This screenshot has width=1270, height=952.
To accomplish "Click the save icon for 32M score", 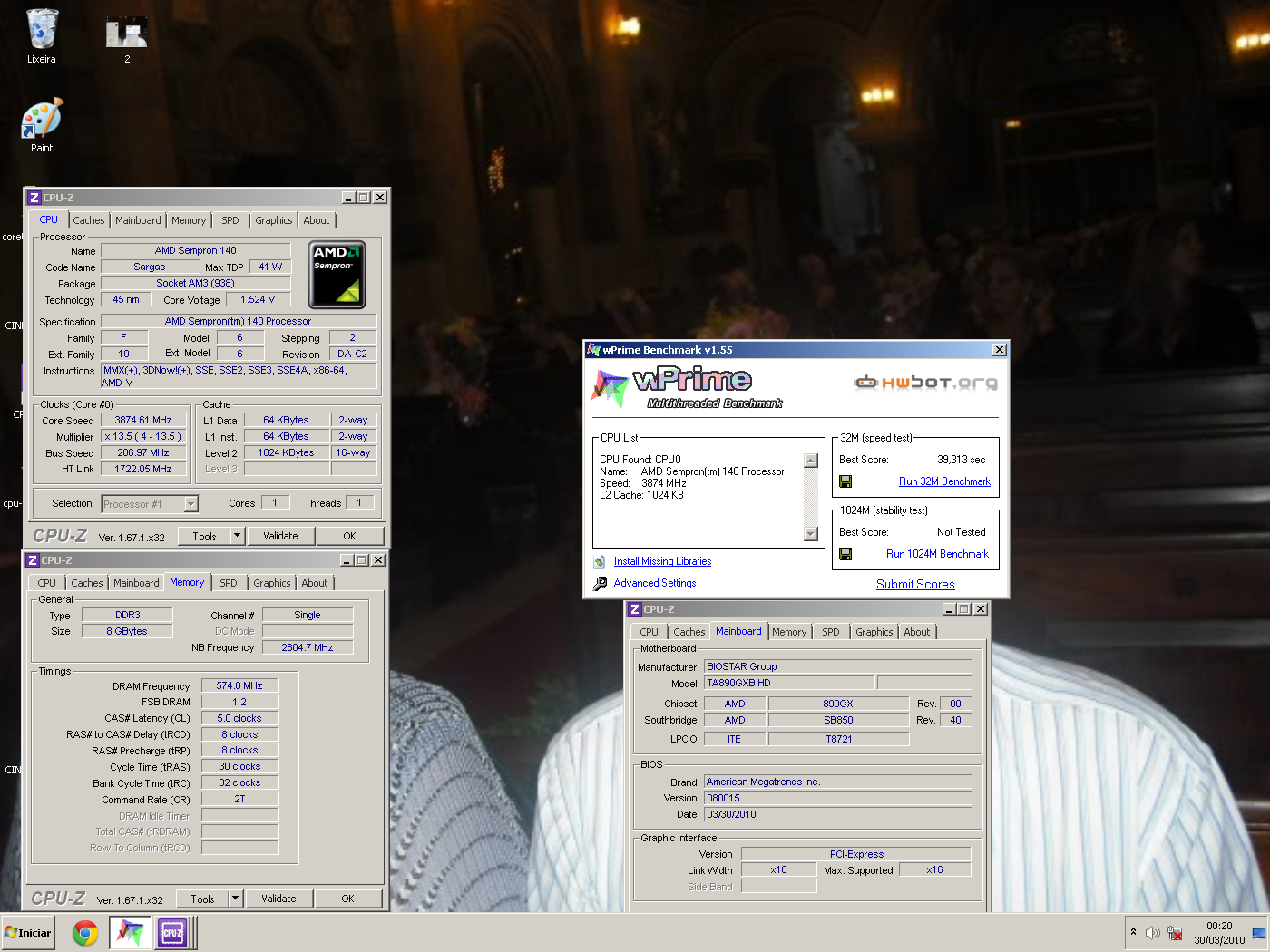I will click(845, 481).
